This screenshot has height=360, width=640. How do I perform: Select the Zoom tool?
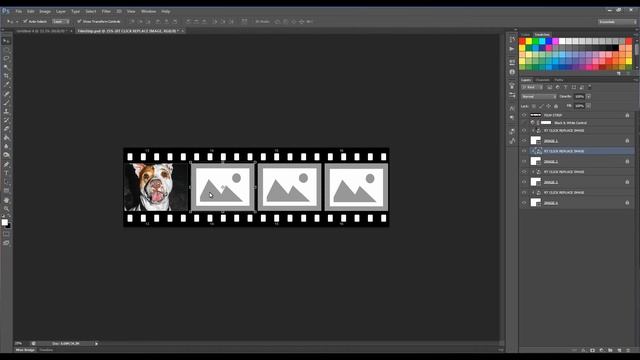6,209
